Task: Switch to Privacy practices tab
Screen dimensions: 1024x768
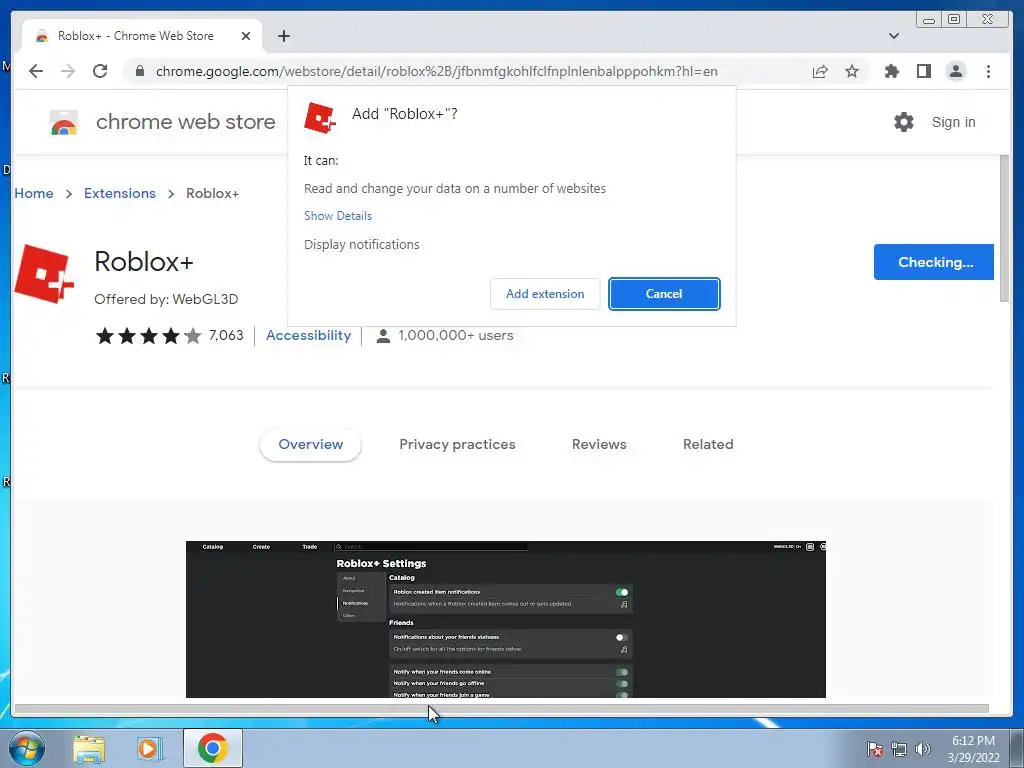Action: click(x=457, y=445)
